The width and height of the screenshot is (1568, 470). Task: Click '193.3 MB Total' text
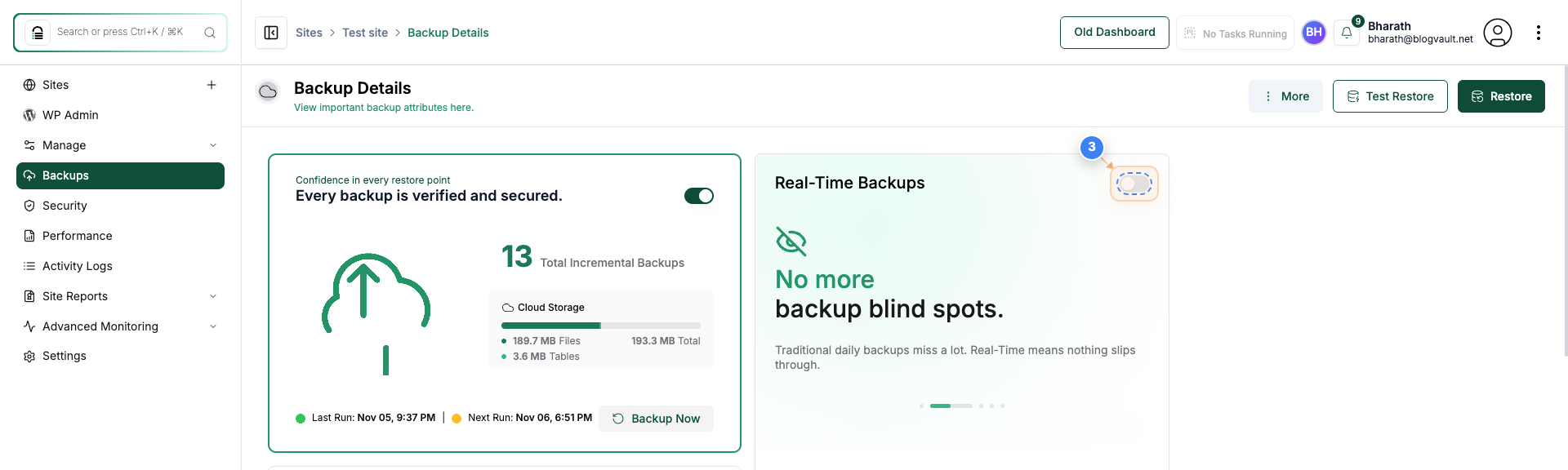click(666, 341)
